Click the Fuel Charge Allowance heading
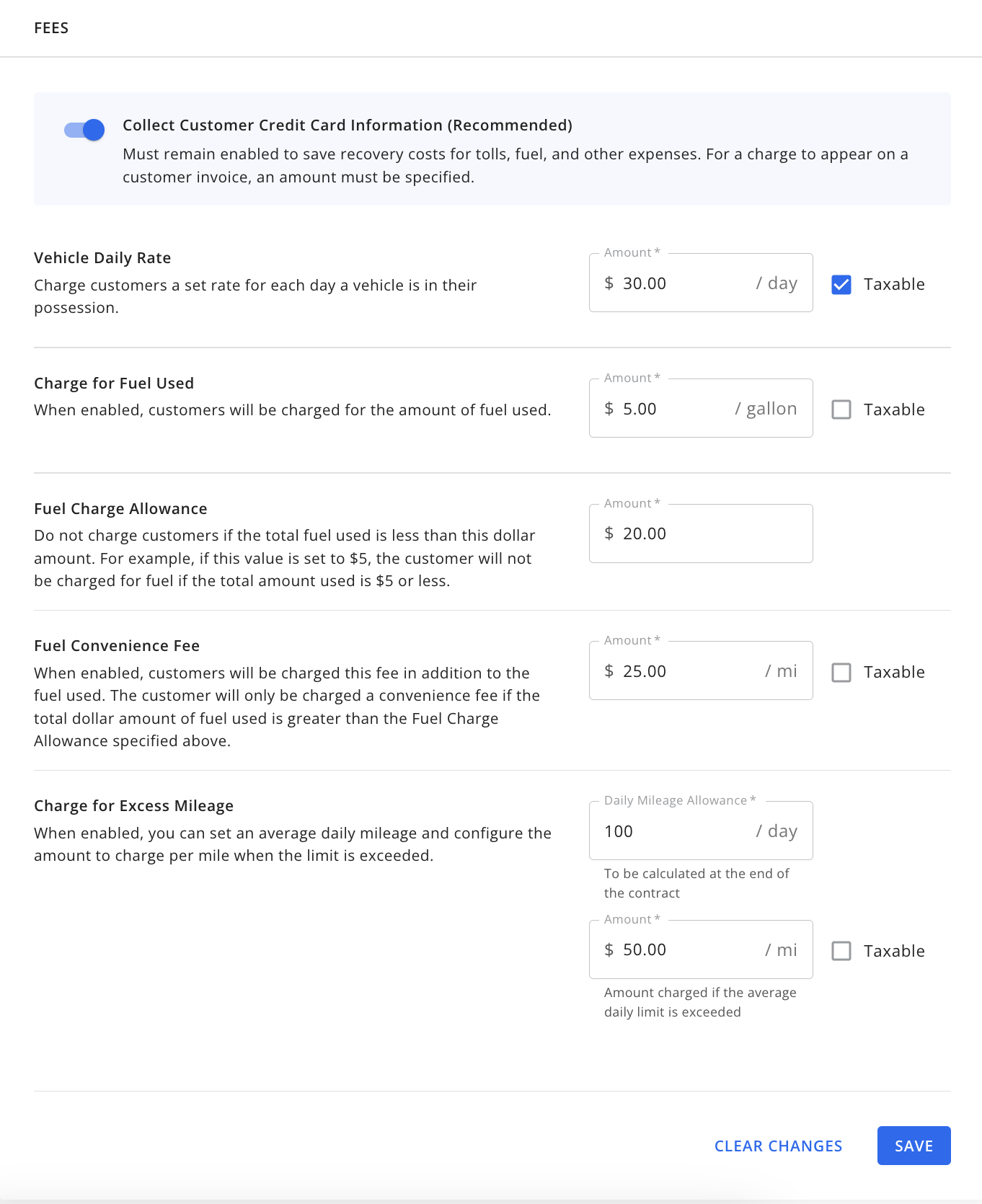982x1204 pixels. click(x=120, y=508)
